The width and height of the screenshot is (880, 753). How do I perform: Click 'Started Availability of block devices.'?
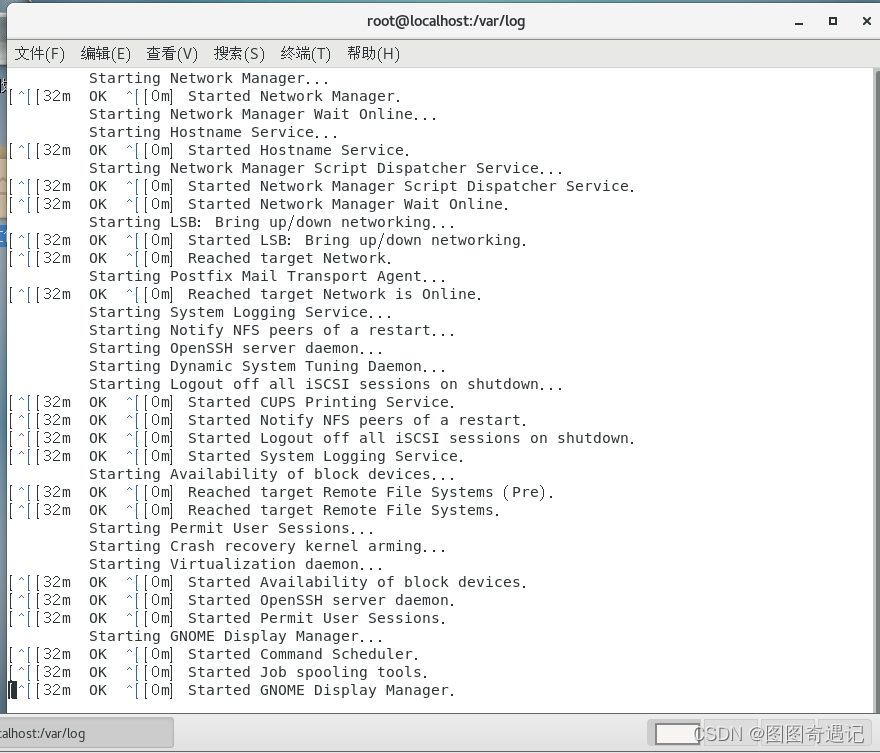click(x=357, y=581)
